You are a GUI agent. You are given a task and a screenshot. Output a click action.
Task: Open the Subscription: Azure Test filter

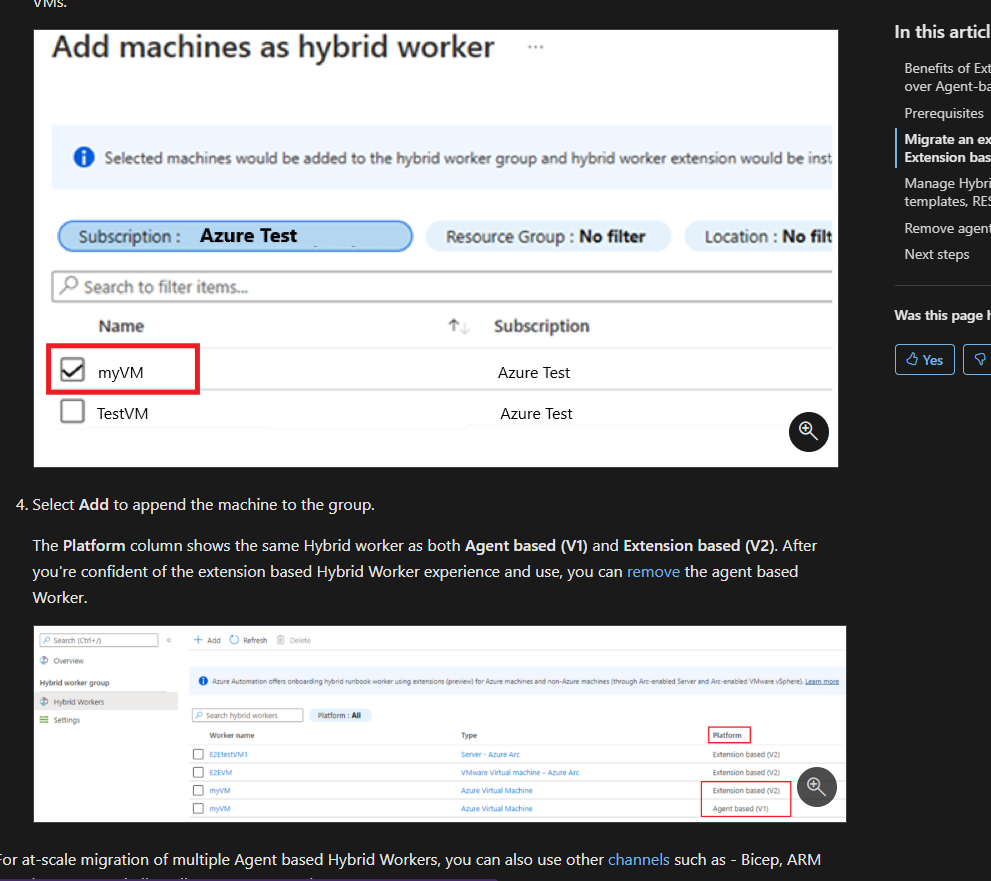point(235,236)
